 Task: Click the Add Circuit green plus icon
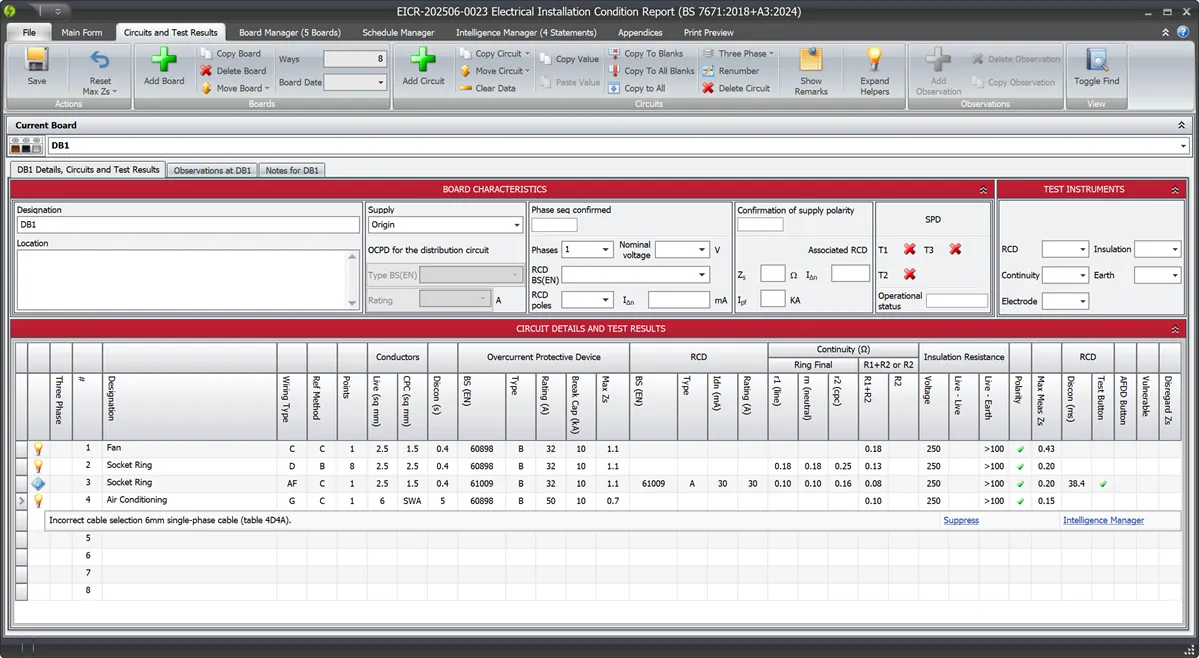(422, 62)
